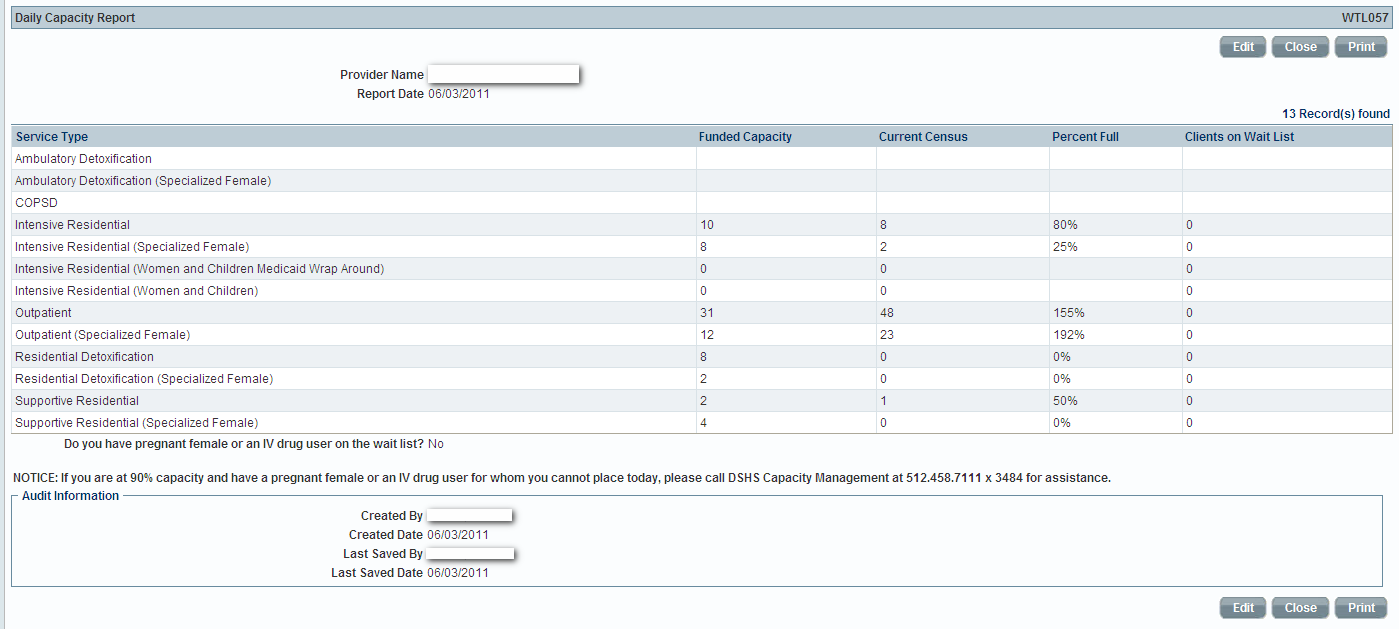Click the 155% Percent Full value

tap(1068, 313)
